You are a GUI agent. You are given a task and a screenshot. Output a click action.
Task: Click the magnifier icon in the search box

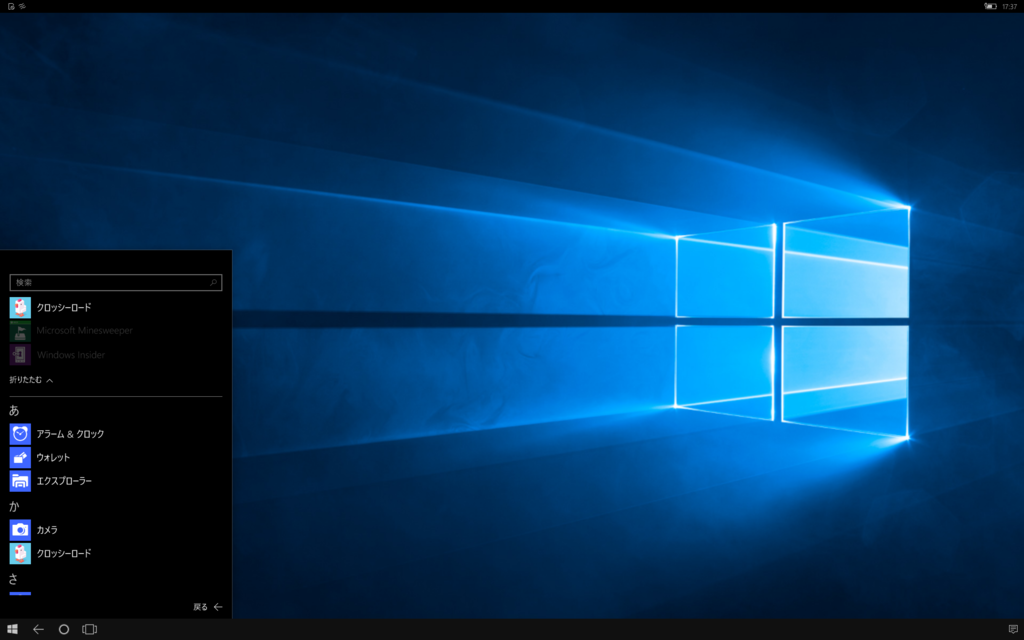click(213, 282)
